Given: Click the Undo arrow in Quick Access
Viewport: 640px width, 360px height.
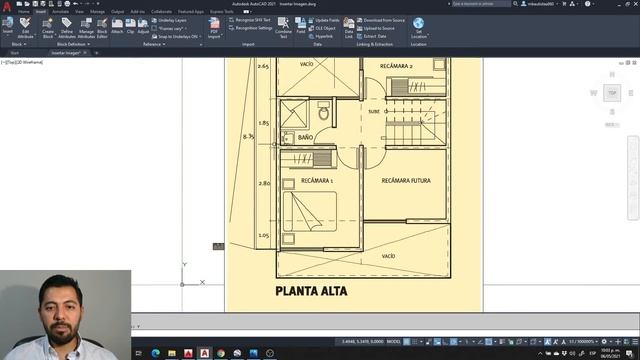Looking at the screenshot, I should click(x=76, y=4).
